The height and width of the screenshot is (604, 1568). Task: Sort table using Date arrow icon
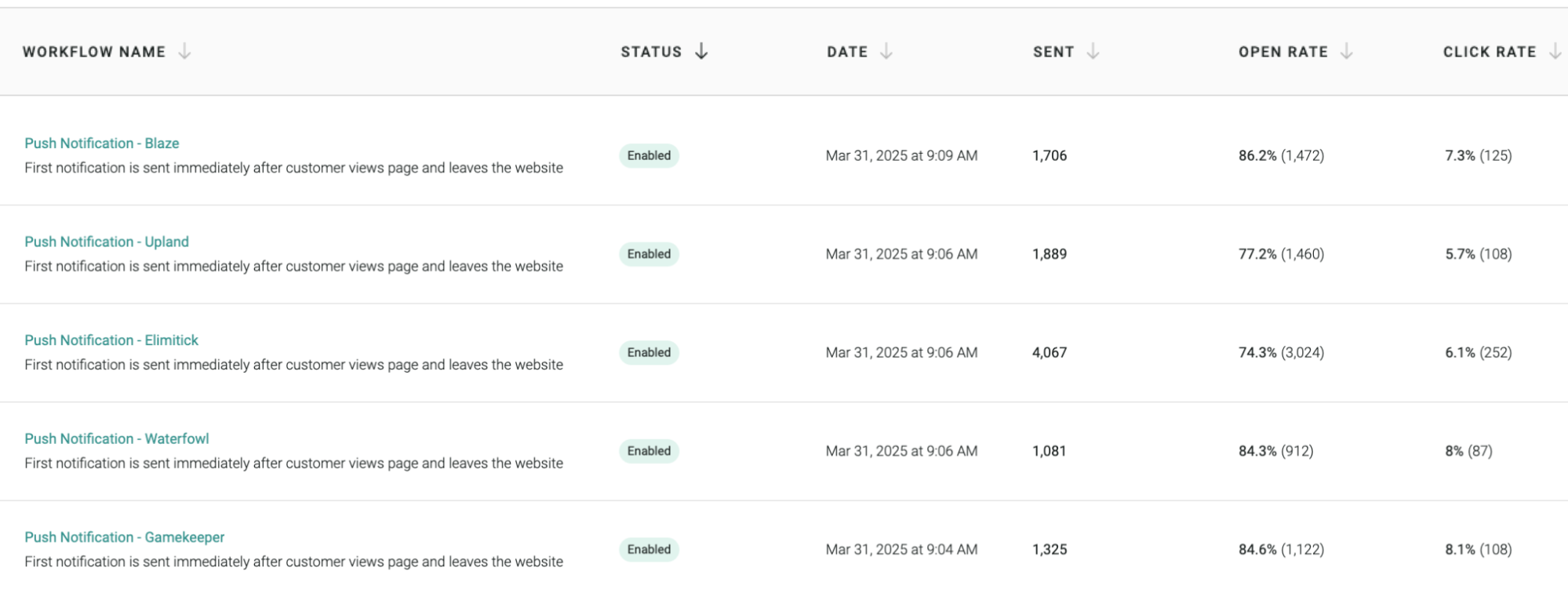(x=886, y=52)
